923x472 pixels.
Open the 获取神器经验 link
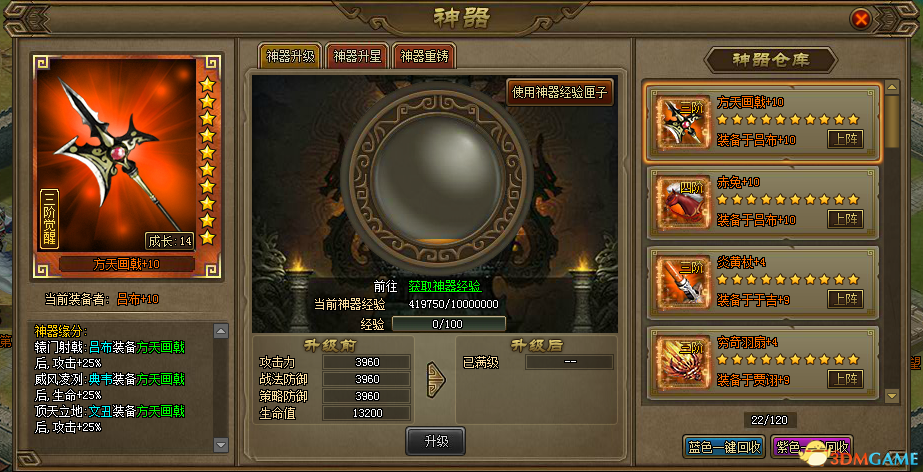coord(445,287)
